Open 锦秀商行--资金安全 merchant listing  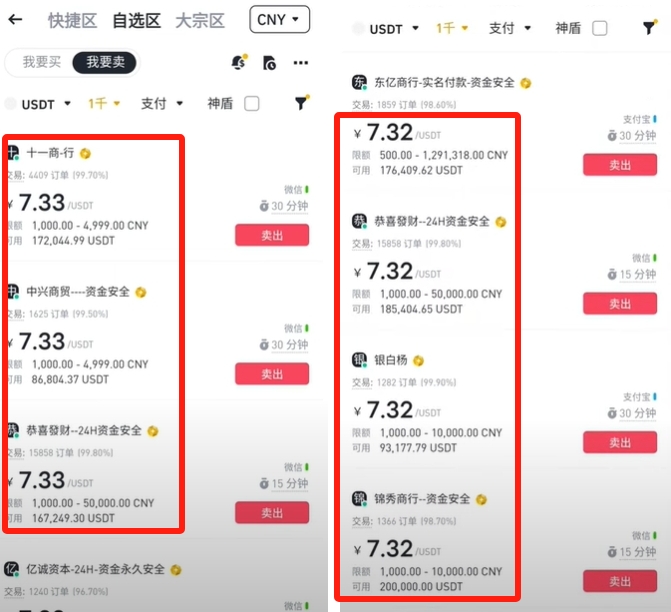coord(422,499)
